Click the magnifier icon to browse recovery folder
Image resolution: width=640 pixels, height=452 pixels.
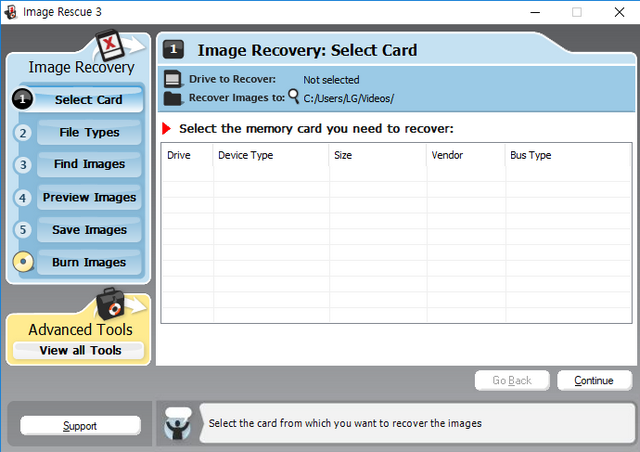tap(293, 96)
